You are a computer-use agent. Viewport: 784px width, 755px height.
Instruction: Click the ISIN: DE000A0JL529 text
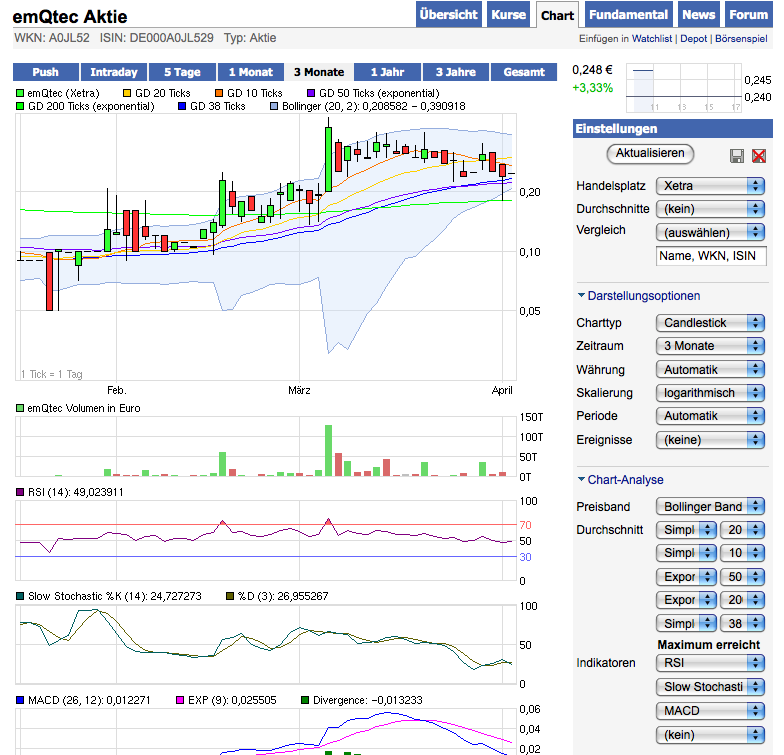coord(156,38)
